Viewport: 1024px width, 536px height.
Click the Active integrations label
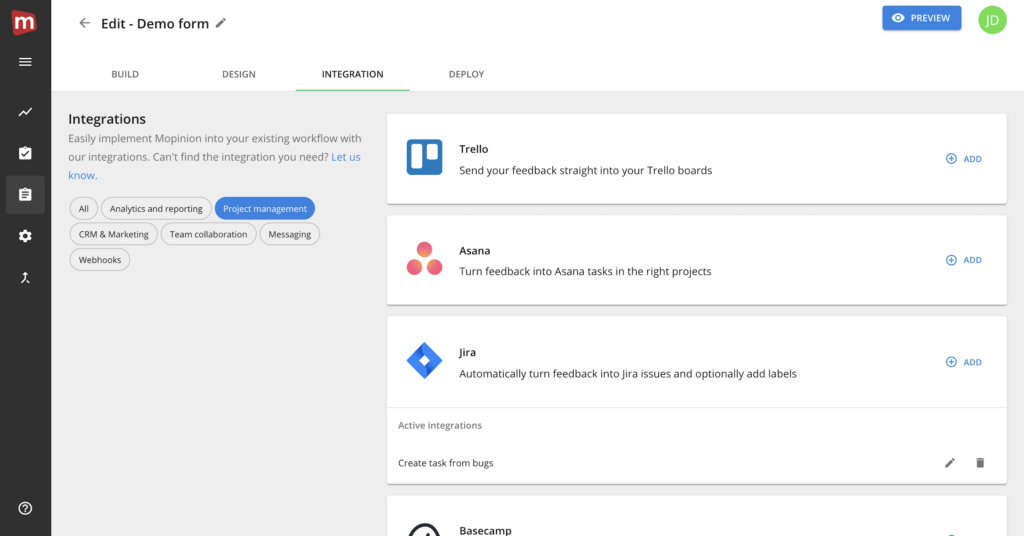tap(440, 425)
